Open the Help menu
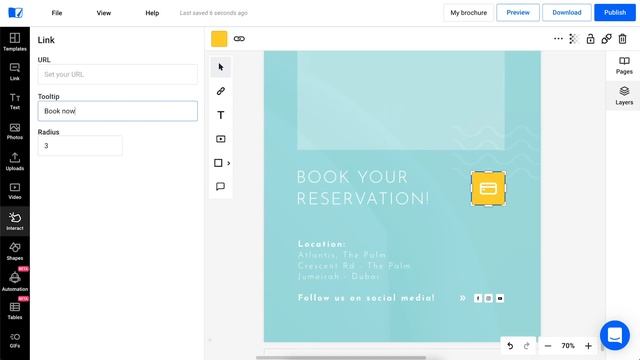 (x=152, y=13)
